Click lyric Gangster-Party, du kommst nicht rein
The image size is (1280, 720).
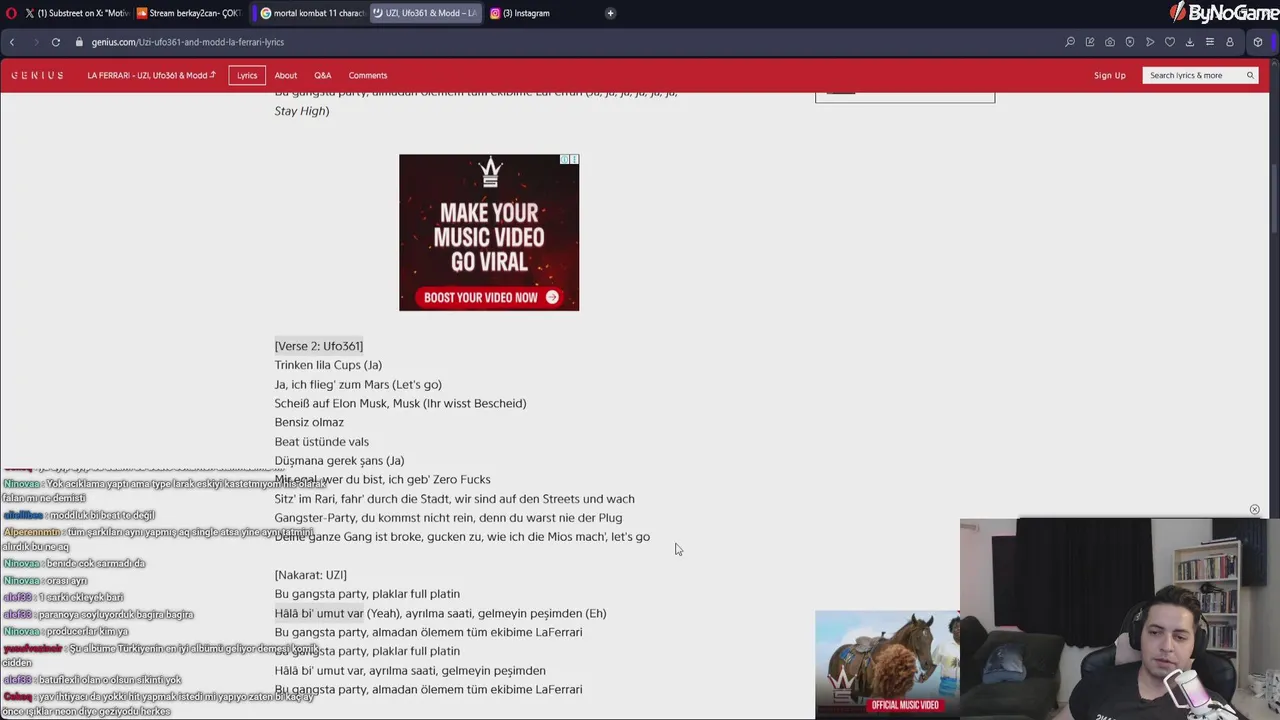[448, 517]
